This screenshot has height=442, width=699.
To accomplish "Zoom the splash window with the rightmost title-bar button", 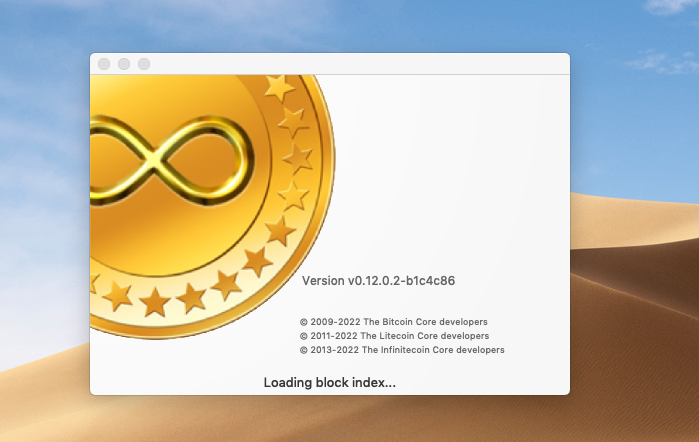I will pyautogui.click(x=144, y=64).
